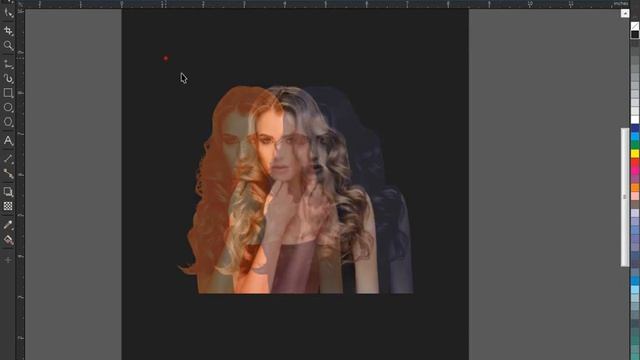The height and width of the screenshot is (360, 640).
Task: Pick the yellow swatch in the color palette
Action: (x=635, y=153)
